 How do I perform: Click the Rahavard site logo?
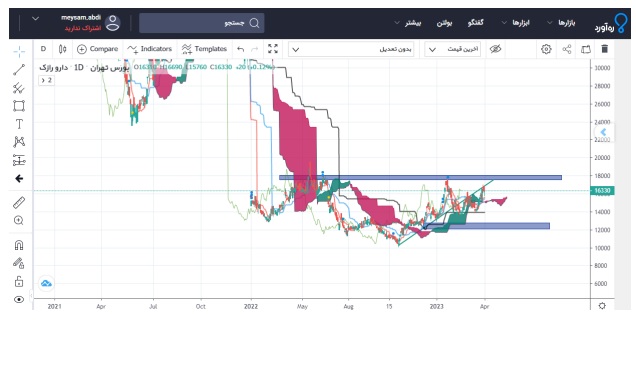click(x=610, y=24)
